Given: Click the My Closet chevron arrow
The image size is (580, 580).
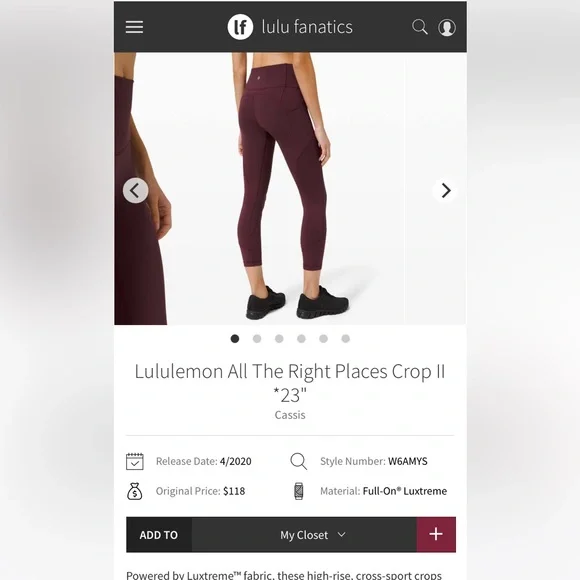Looking at the screenshot, I should click(342, 535).
